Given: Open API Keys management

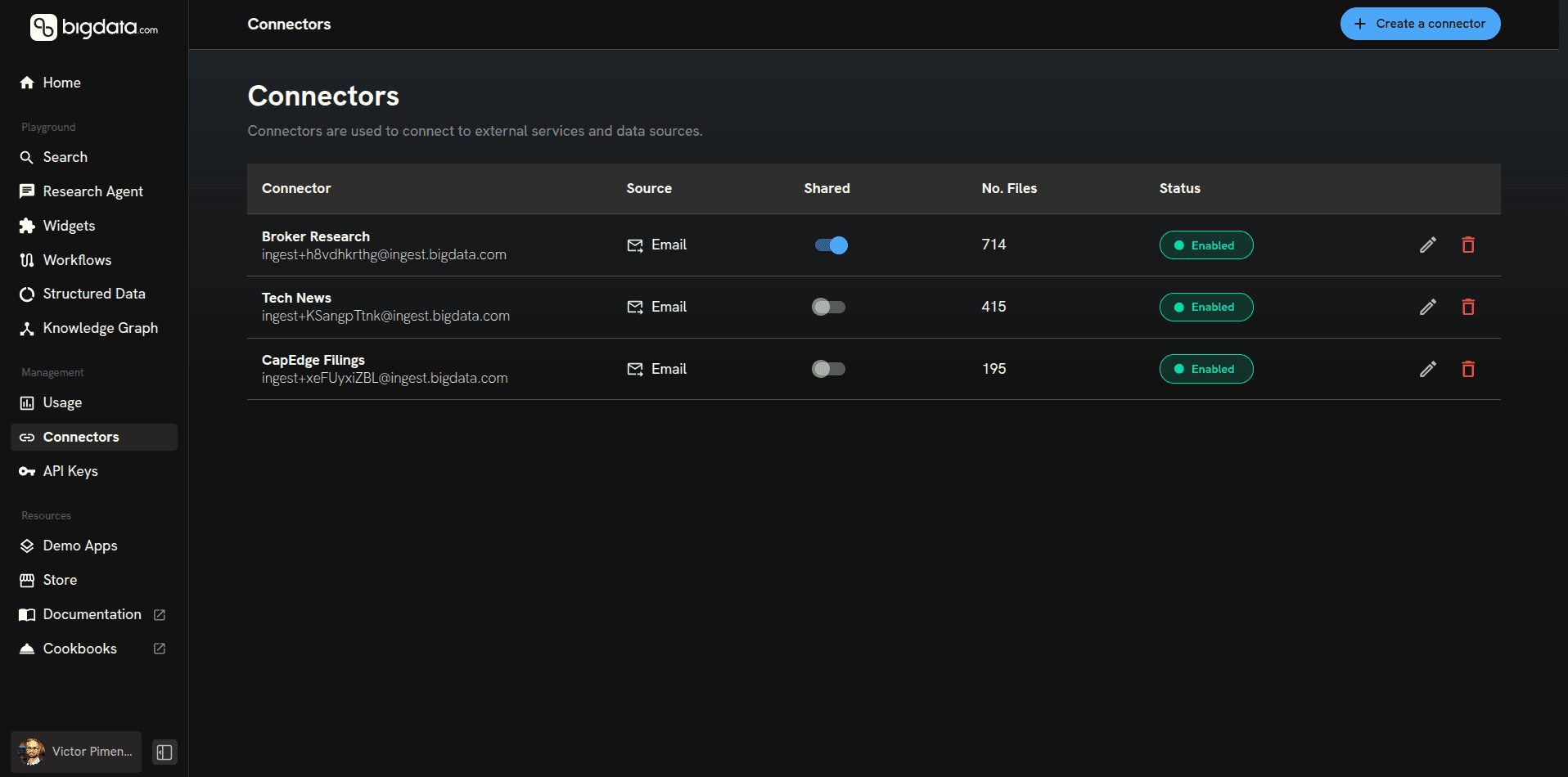Looking at the screenshot, I should pos(94,471).
